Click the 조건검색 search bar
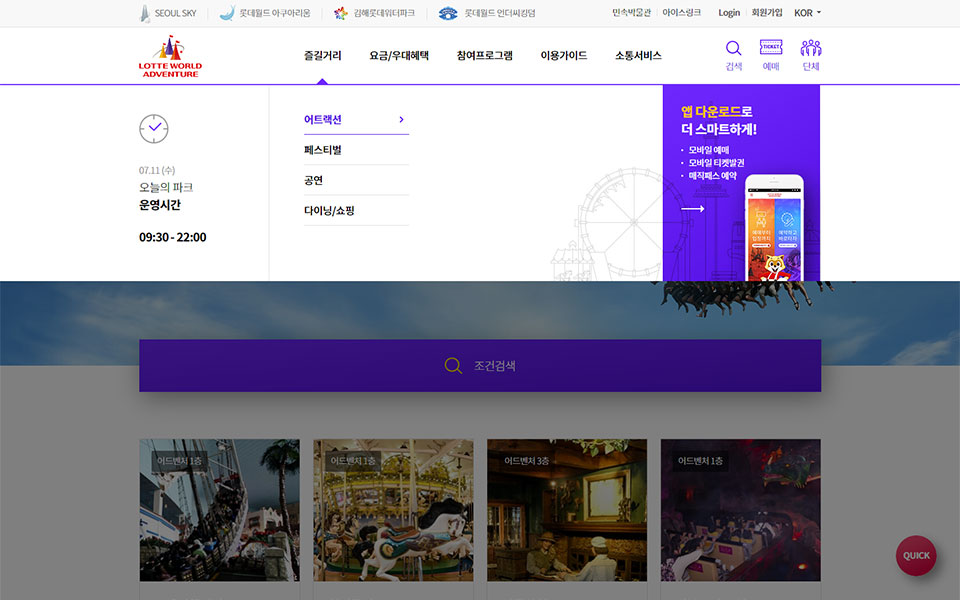This screenshot has height=600, width=960. pos(480,366)
